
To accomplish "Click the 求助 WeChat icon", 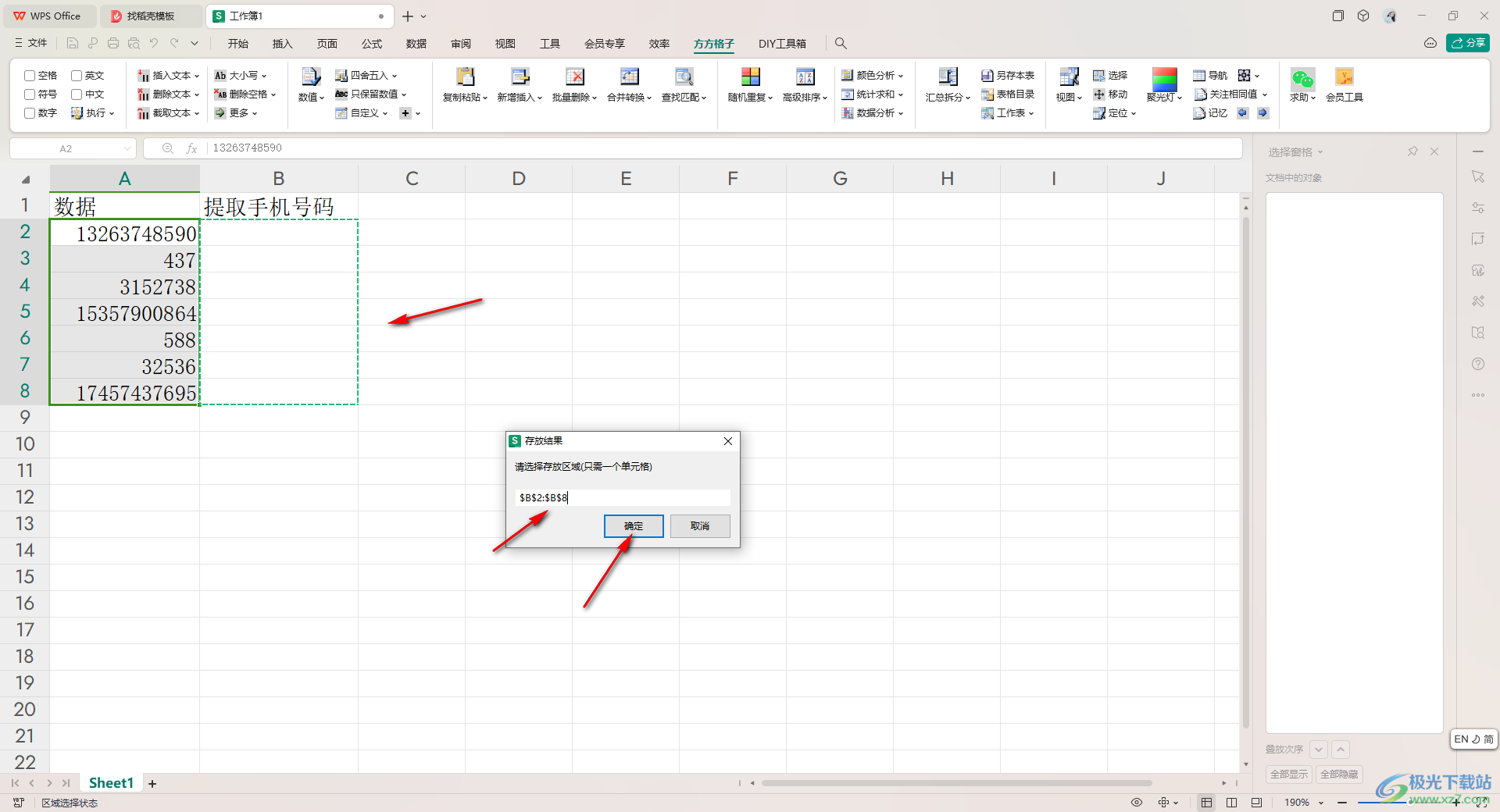I will point(1302,78).
